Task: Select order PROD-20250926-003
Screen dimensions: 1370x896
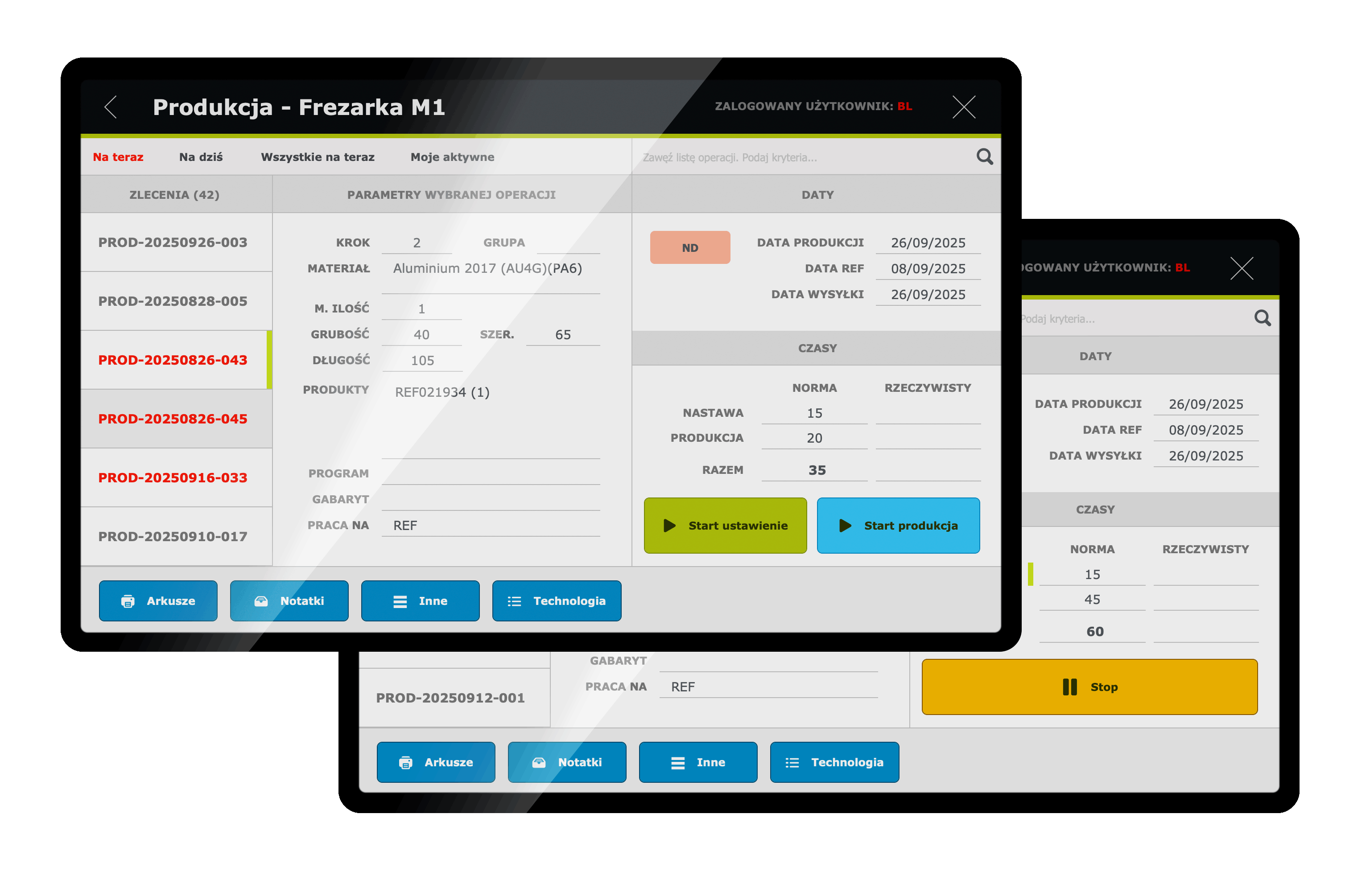Action: pos(173,242)
